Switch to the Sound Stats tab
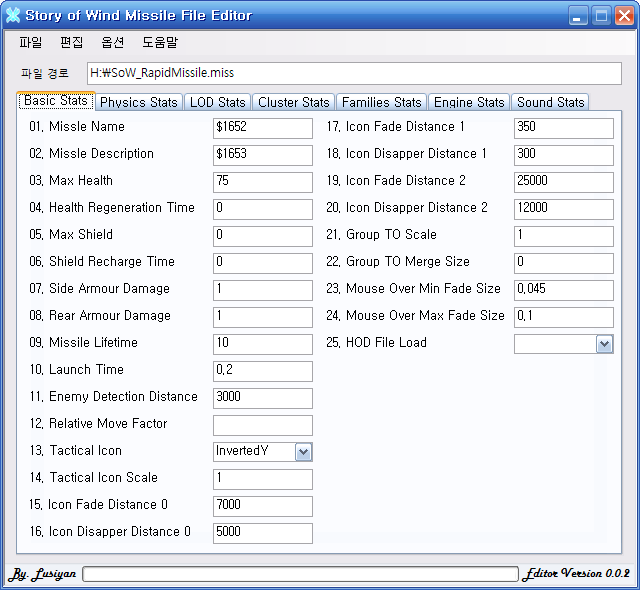 pos(551,102)
